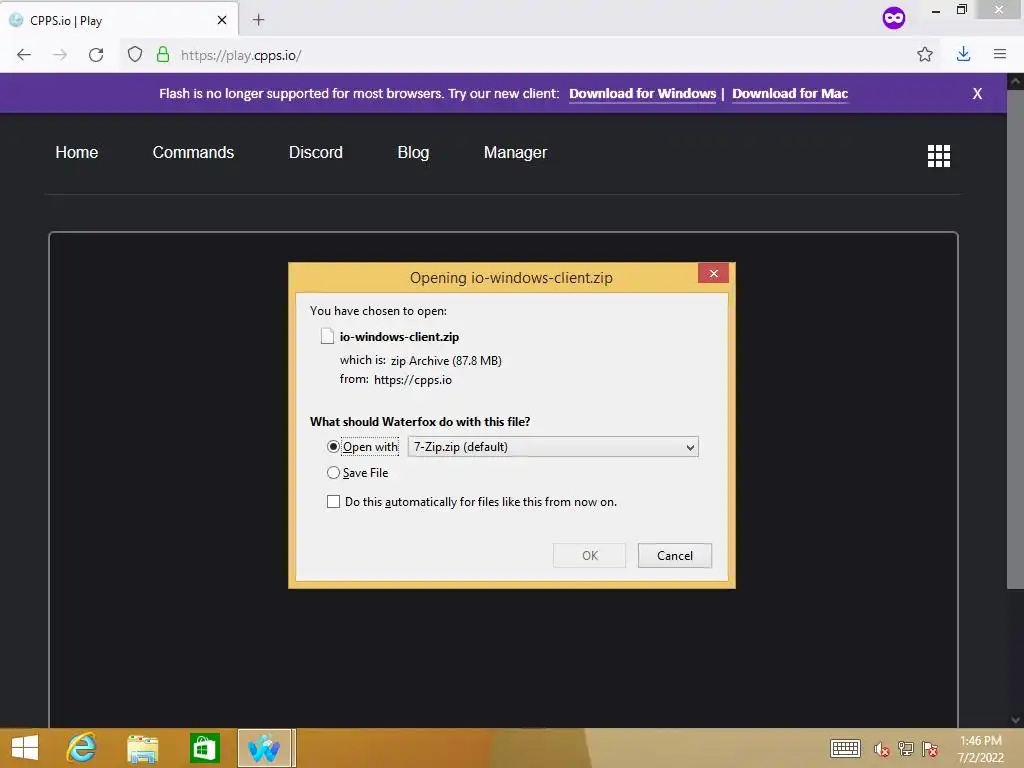Launch Internet Explorer from taskbar
Screen dimensions: 1024x768
pyautogui.click(x=82, y=748)
